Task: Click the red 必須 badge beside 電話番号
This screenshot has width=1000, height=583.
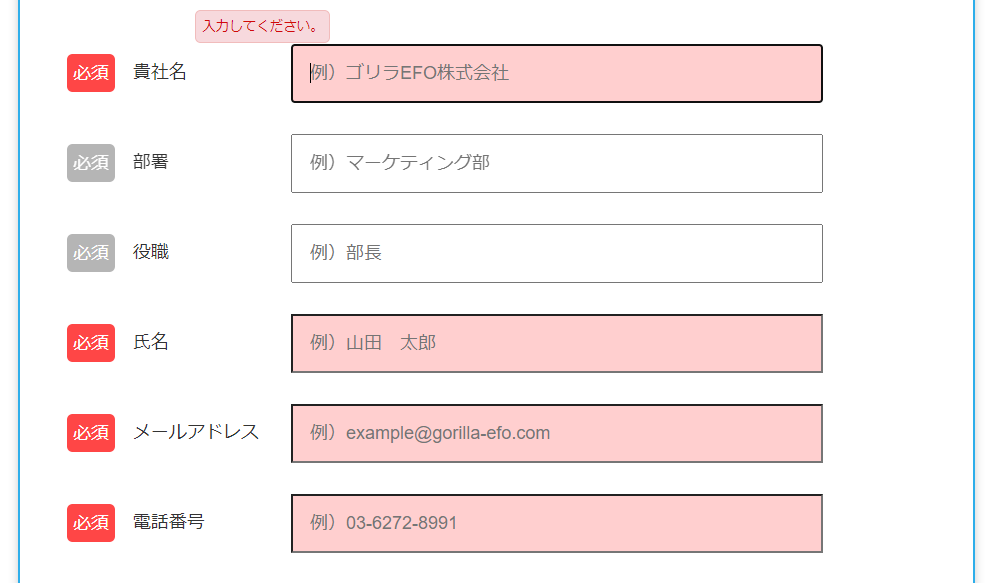Action: coord(90,523)
